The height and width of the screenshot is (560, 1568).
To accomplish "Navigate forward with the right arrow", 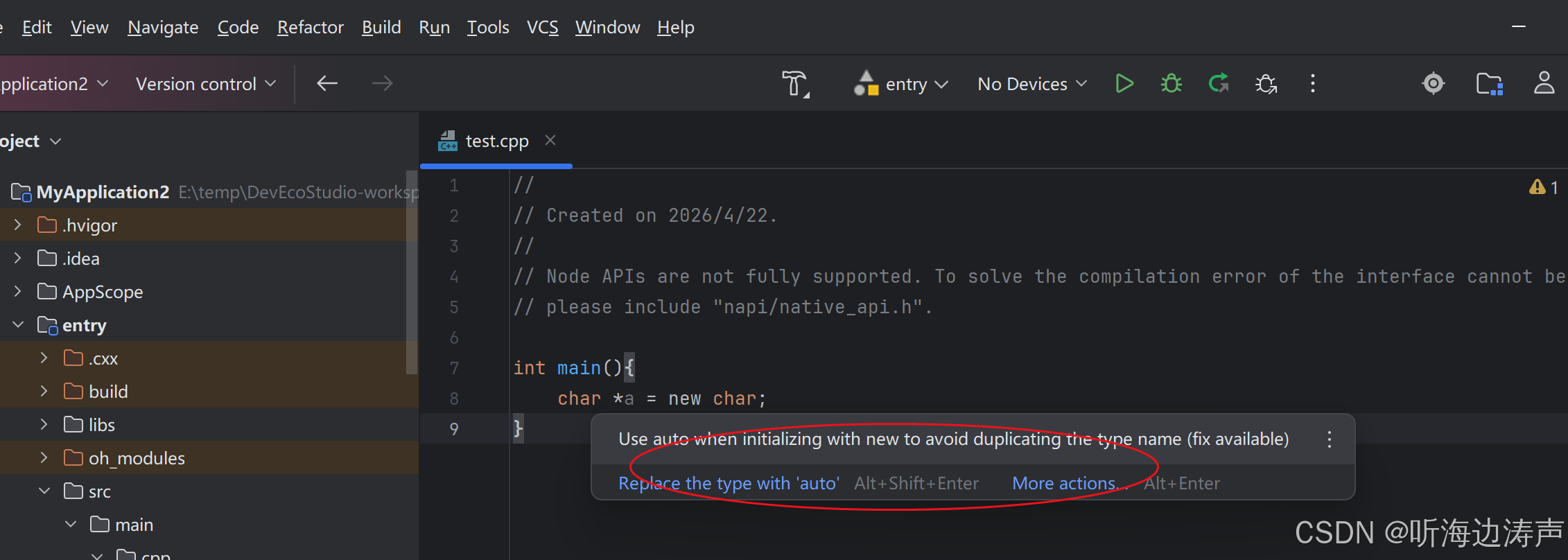I will [x=382, y=84].
